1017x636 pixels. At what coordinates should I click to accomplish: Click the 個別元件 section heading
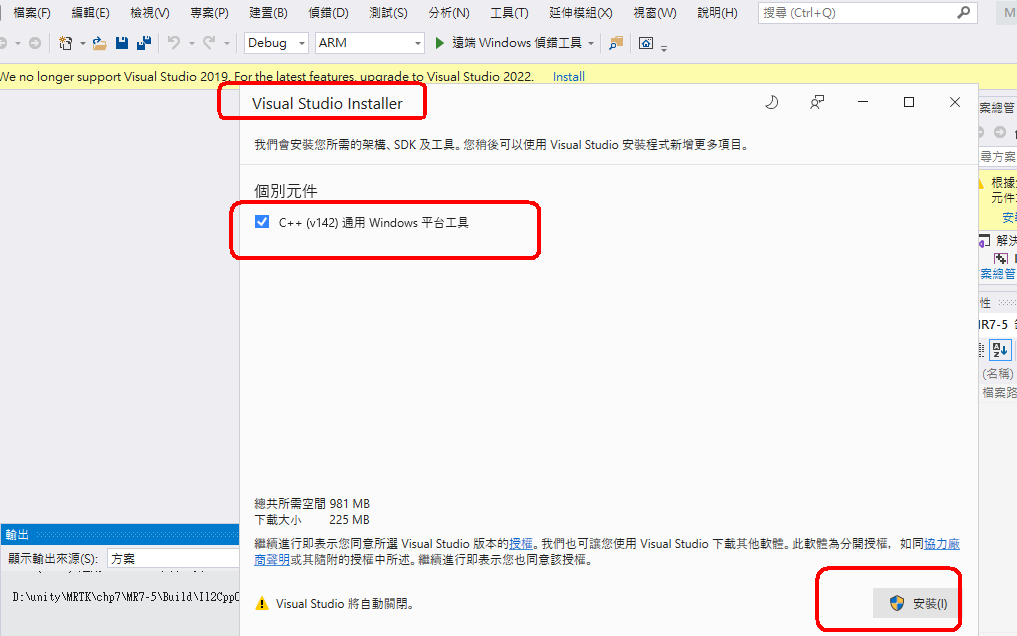(285, 191)
